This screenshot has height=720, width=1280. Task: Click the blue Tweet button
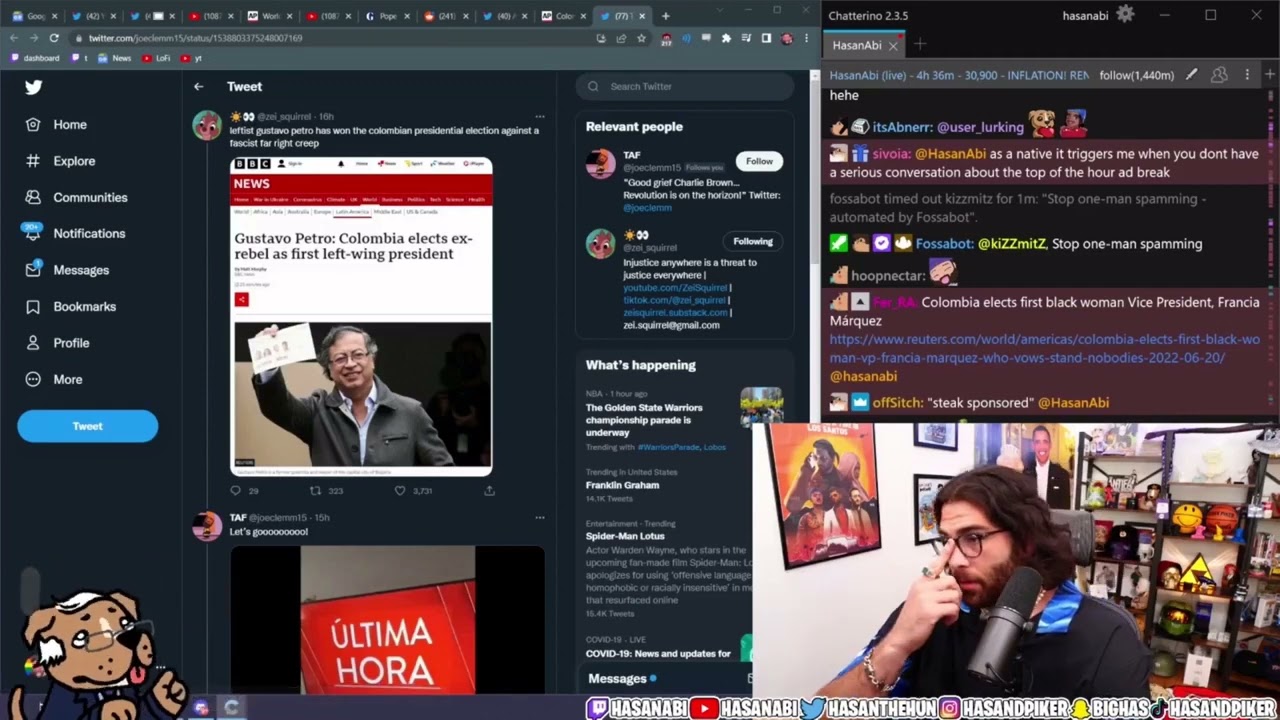pyautogui.click(x=87, y=426)
